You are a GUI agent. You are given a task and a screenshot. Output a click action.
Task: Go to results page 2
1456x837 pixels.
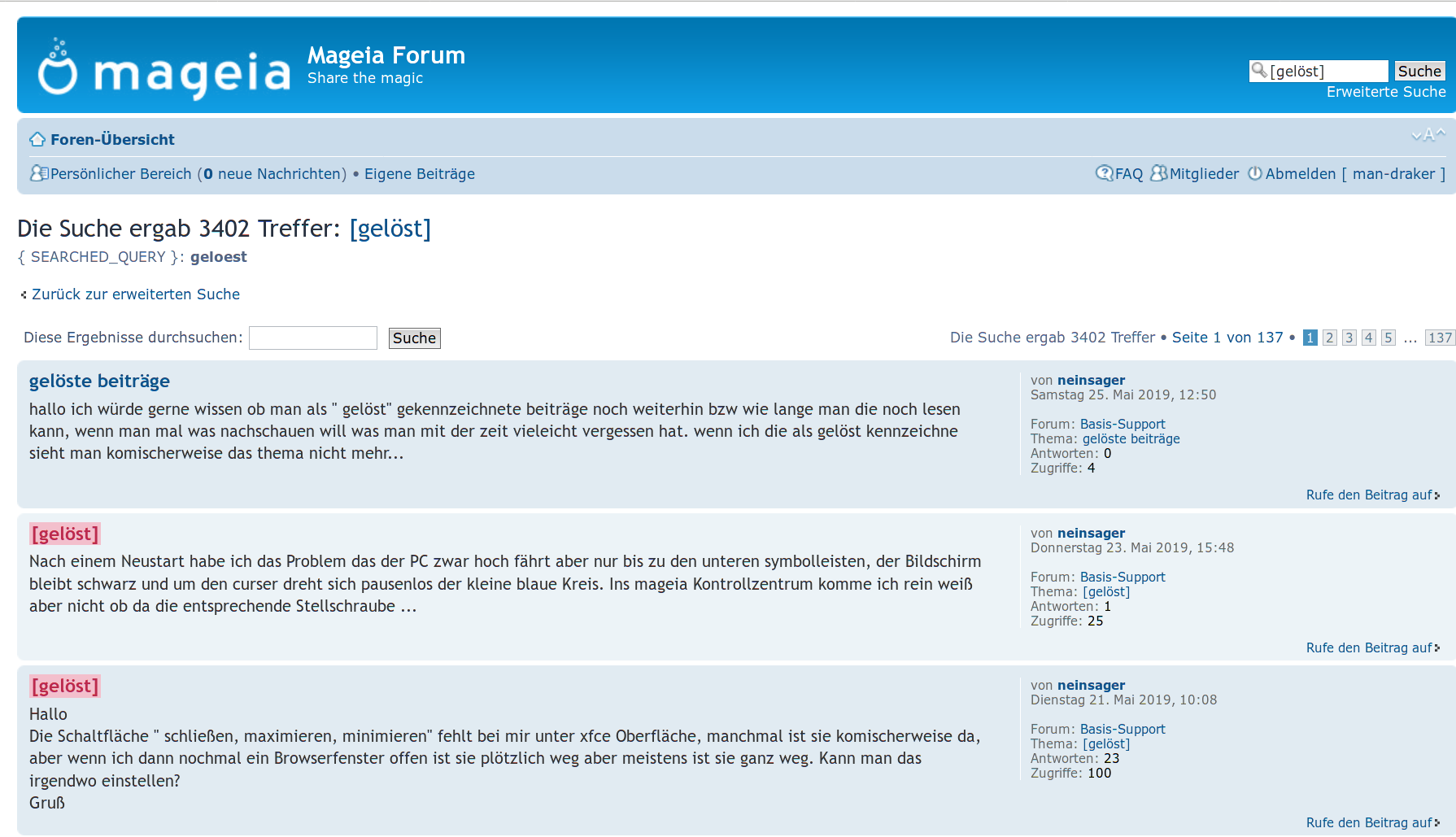point(1330,338)
